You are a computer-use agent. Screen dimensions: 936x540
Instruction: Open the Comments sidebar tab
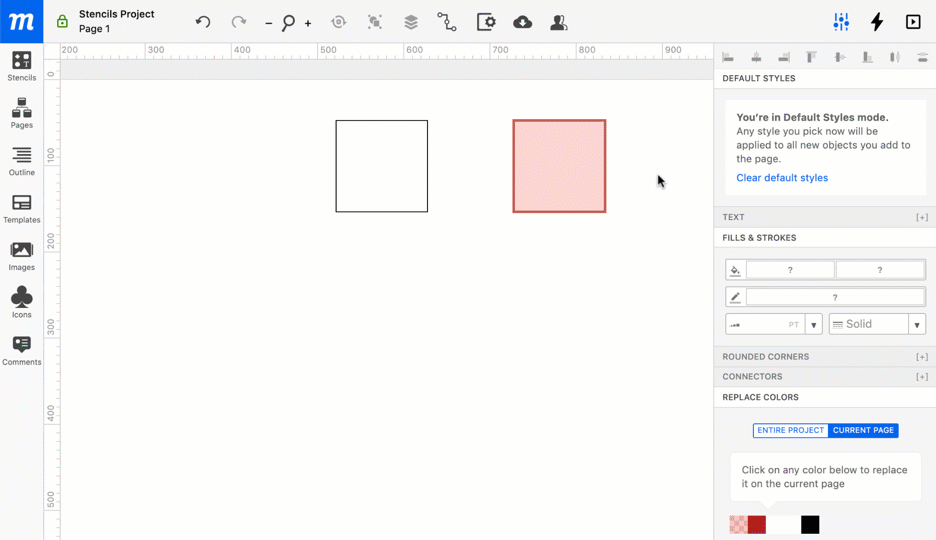pos(22,350)
